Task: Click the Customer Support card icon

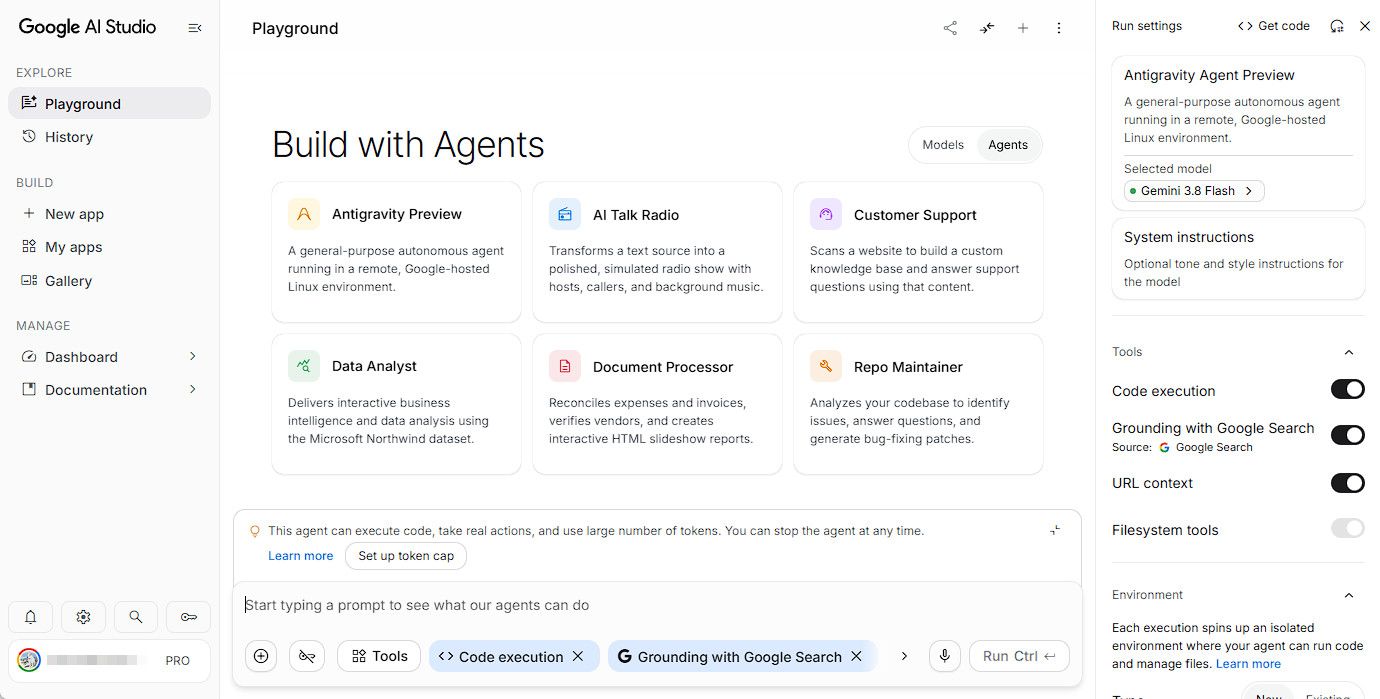Action: click(826, 214)
